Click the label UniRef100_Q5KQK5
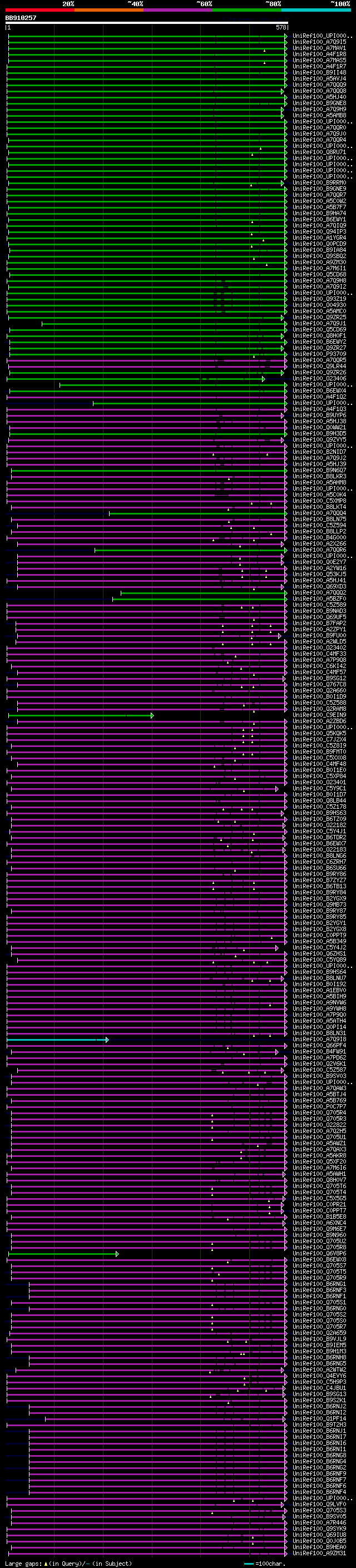 point(319,734)
